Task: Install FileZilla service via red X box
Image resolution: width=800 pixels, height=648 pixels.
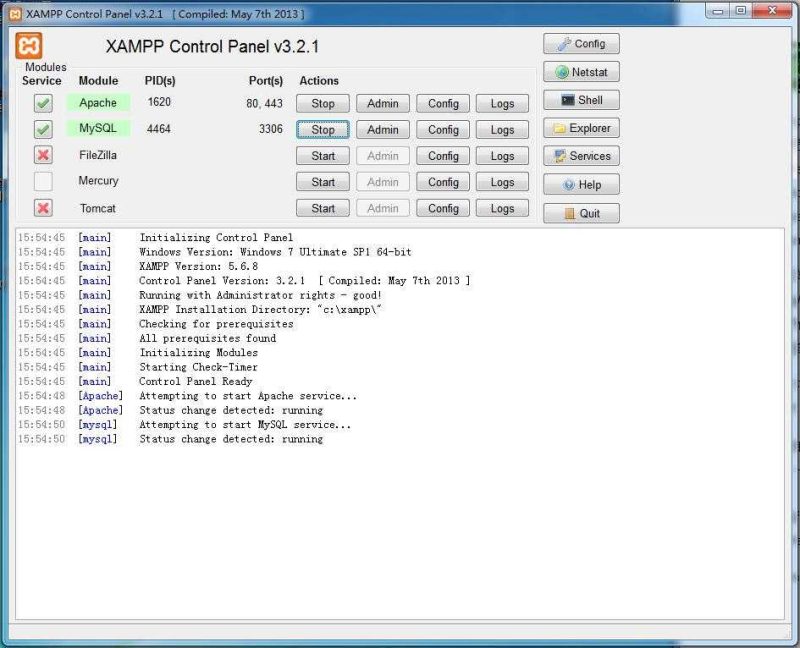Action: pos(43,155)
